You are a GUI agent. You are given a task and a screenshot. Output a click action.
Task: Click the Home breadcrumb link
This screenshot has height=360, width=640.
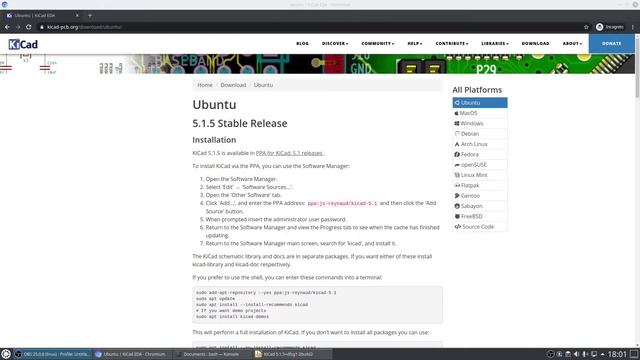(205, 85)
